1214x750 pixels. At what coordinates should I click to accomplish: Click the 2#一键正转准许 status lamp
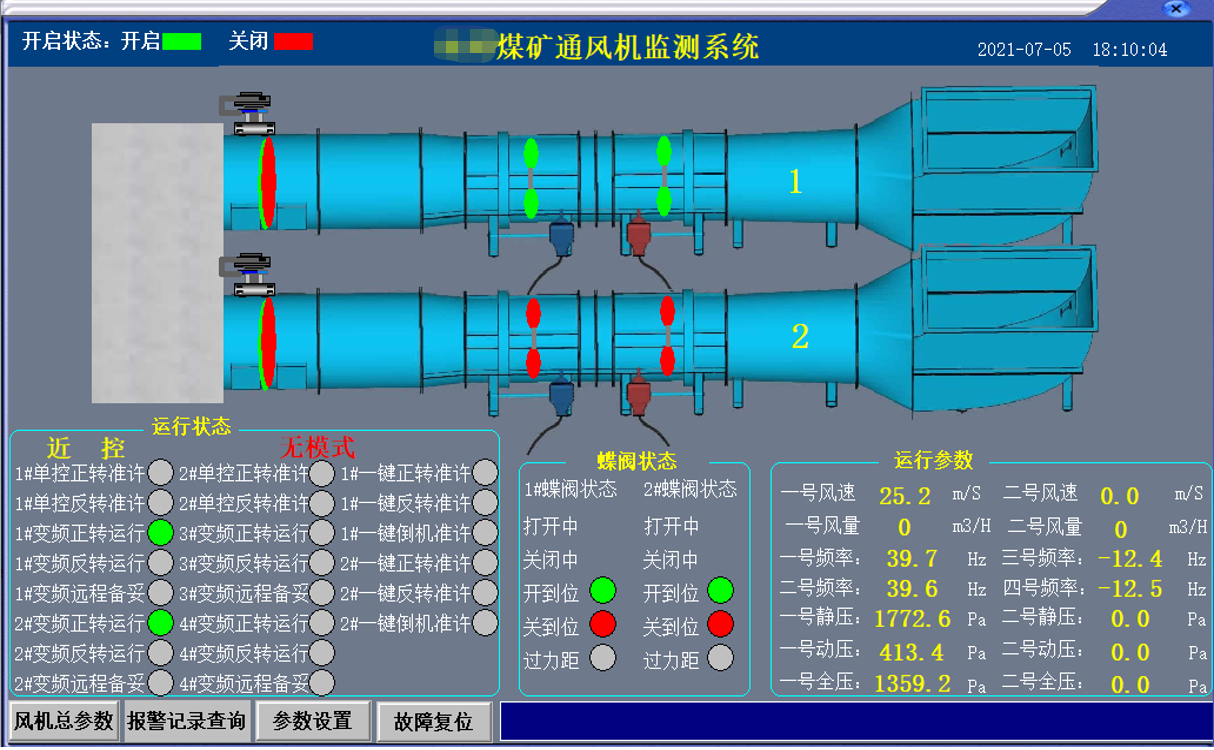pyautogui.click(x=485, y=563)
